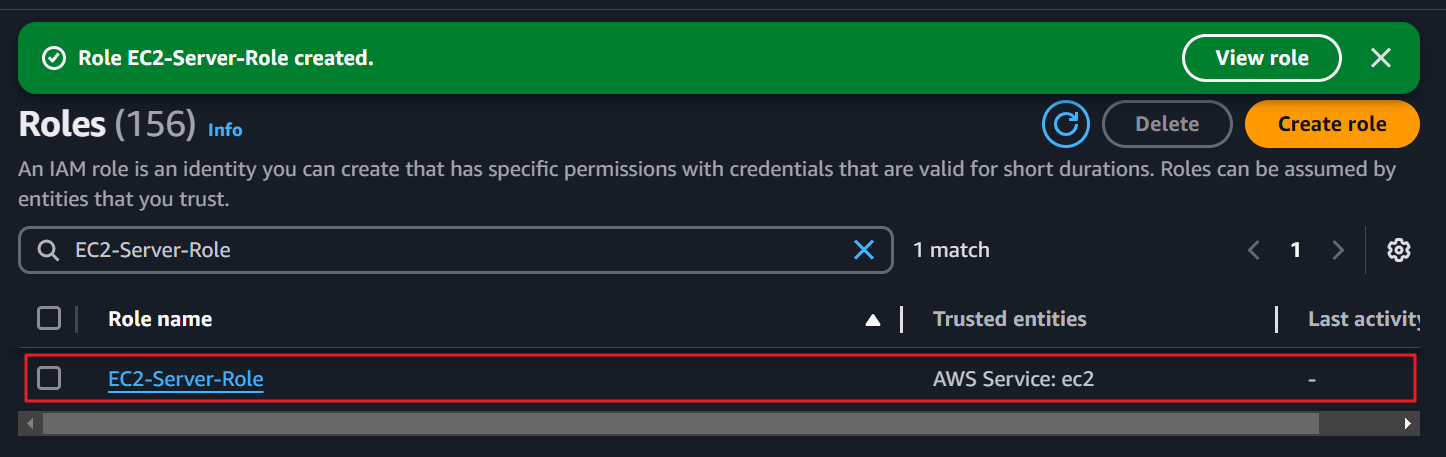The width and height of the screenshot is (1446, 457).
Task: Click the search magnifier icon
Action: click(x=48, y=250)
